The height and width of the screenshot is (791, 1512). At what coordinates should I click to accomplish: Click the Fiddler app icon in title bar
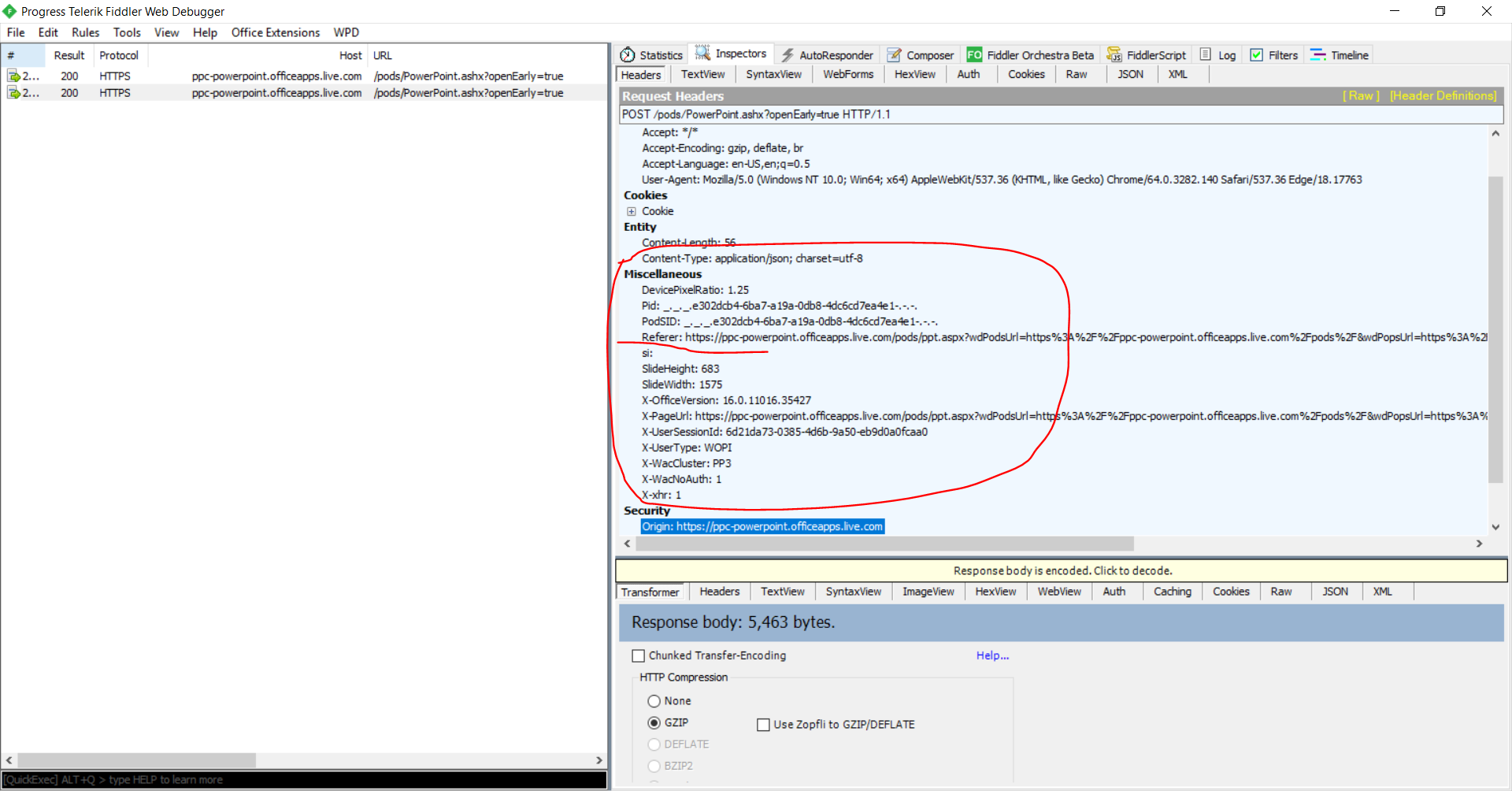pos(9,11)
